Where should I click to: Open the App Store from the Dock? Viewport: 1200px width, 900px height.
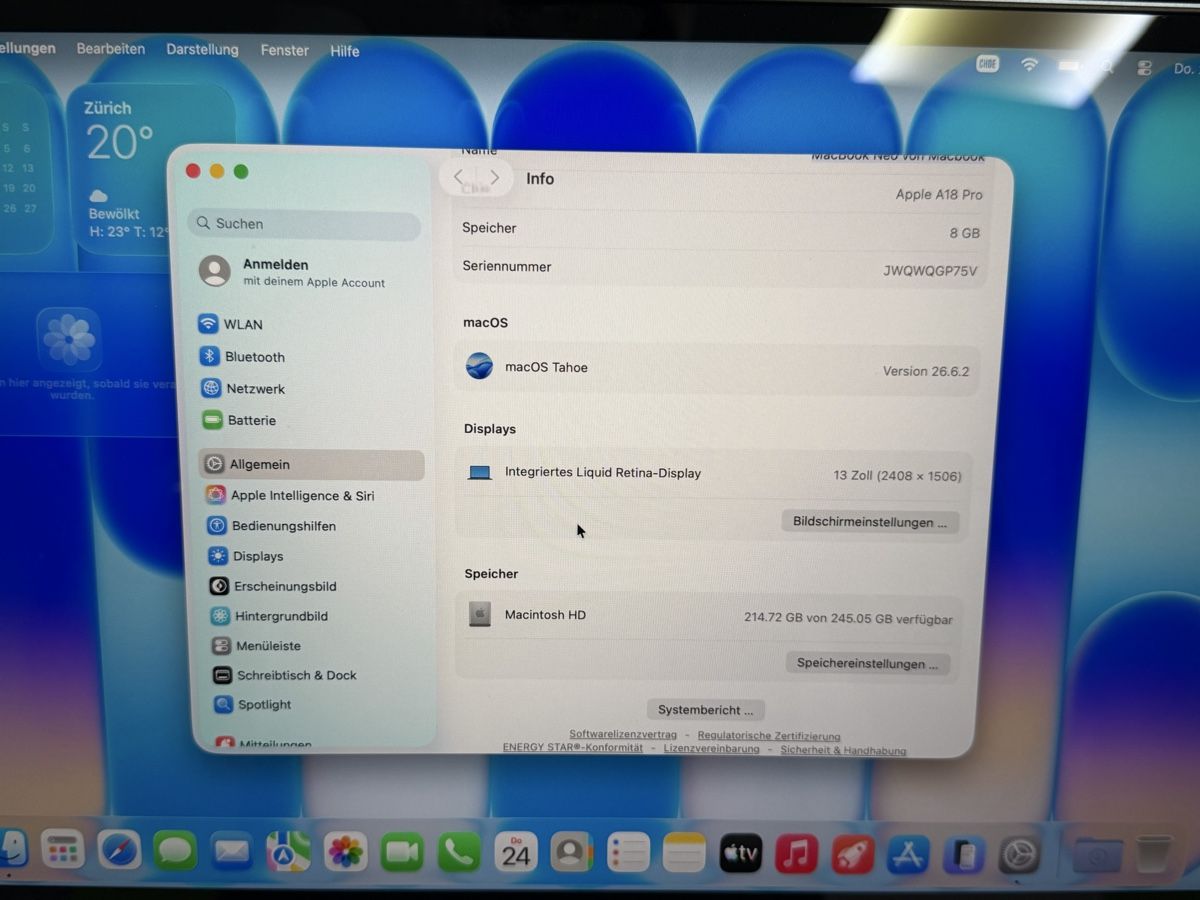[909, 855]
